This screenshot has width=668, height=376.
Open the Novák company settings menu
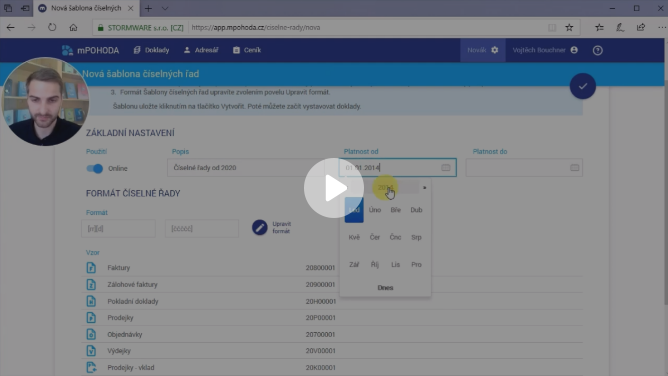482,50
